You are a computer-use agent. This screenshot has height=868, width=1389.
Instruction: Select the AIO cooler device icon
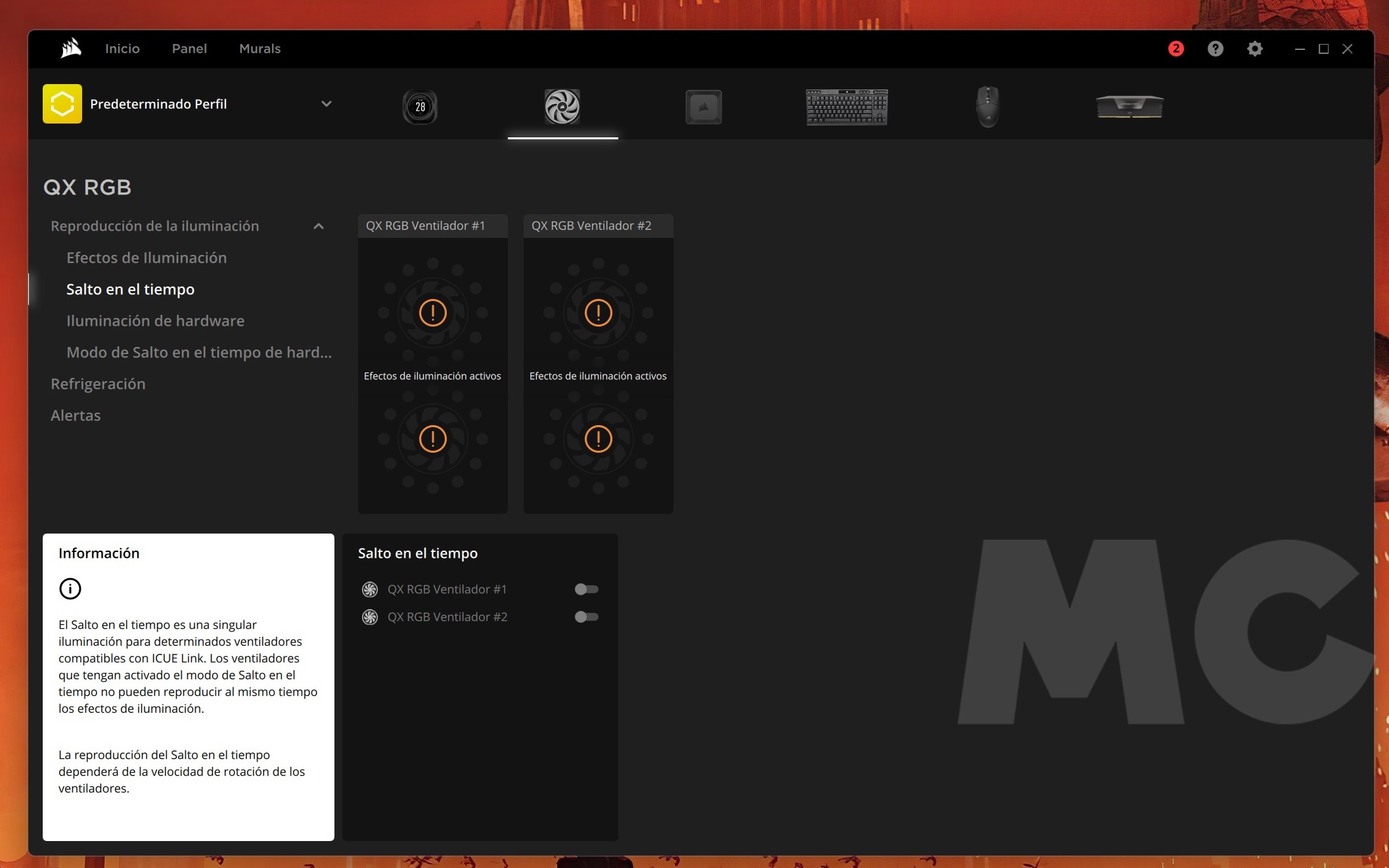420,106
